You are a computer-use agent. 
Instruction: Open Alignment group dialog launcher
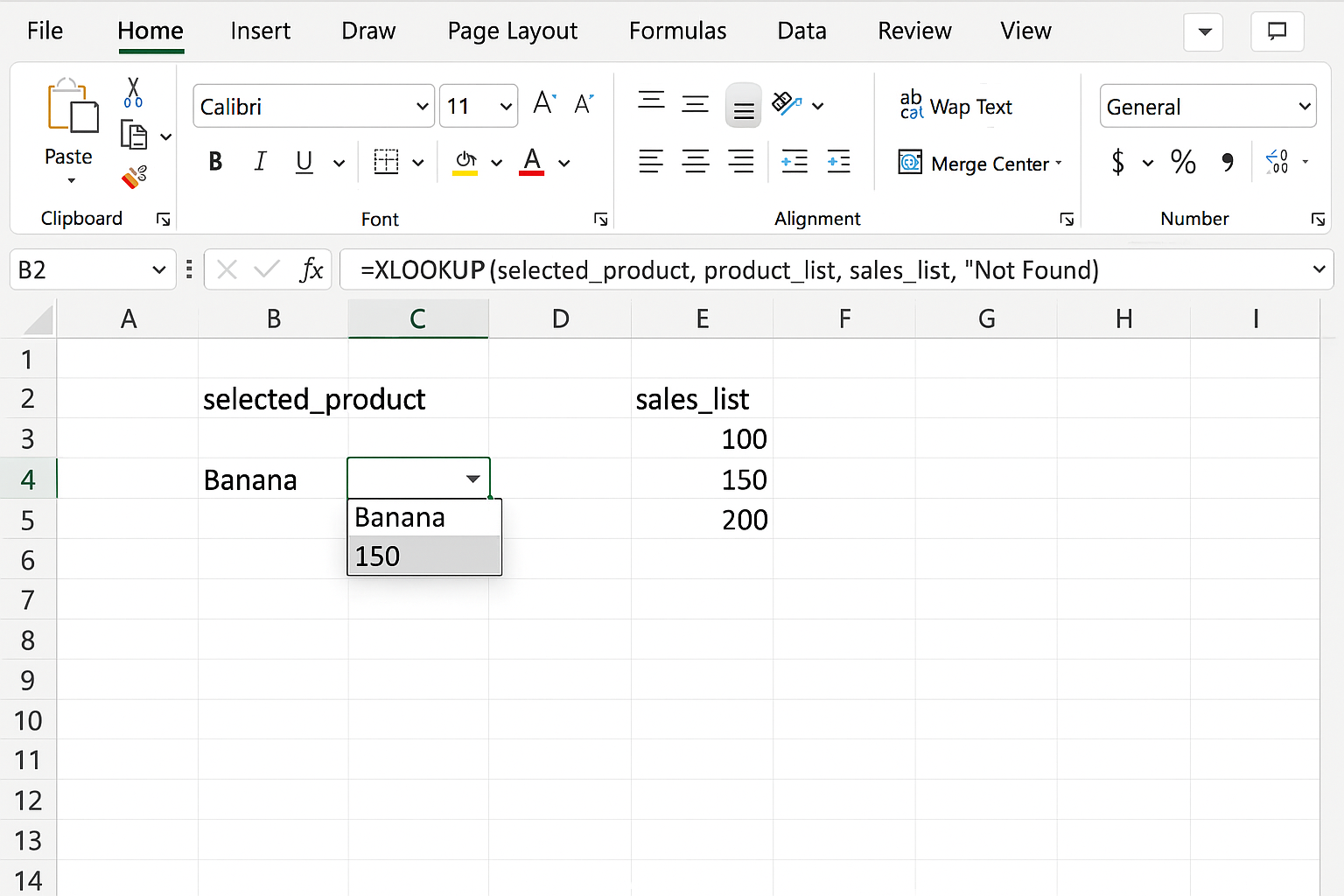pos(1067,219)
